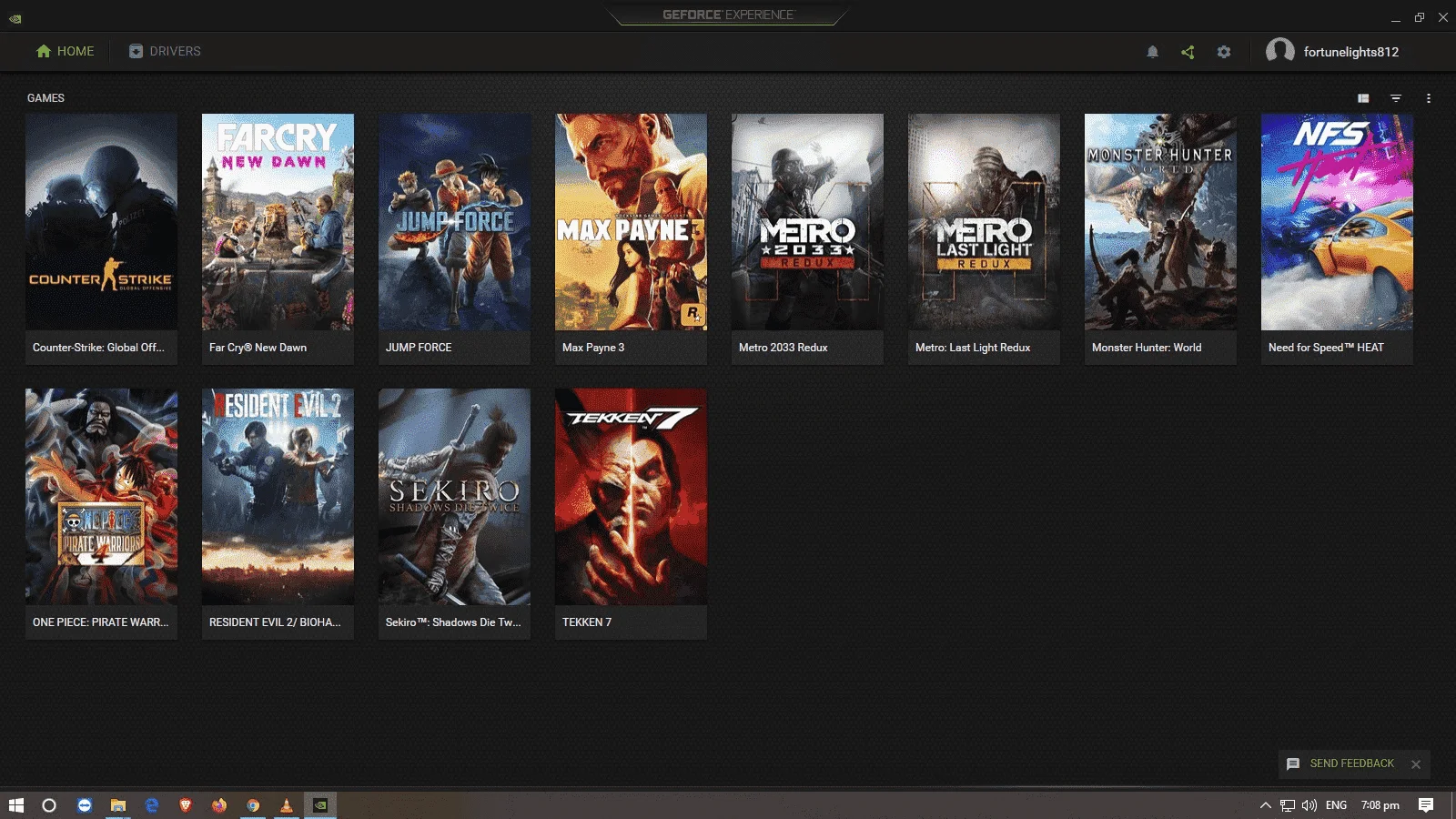Open the notifications bell
Image resolution: width=1456 pixels, height=819 pixels.
[x=1152, y=53]
